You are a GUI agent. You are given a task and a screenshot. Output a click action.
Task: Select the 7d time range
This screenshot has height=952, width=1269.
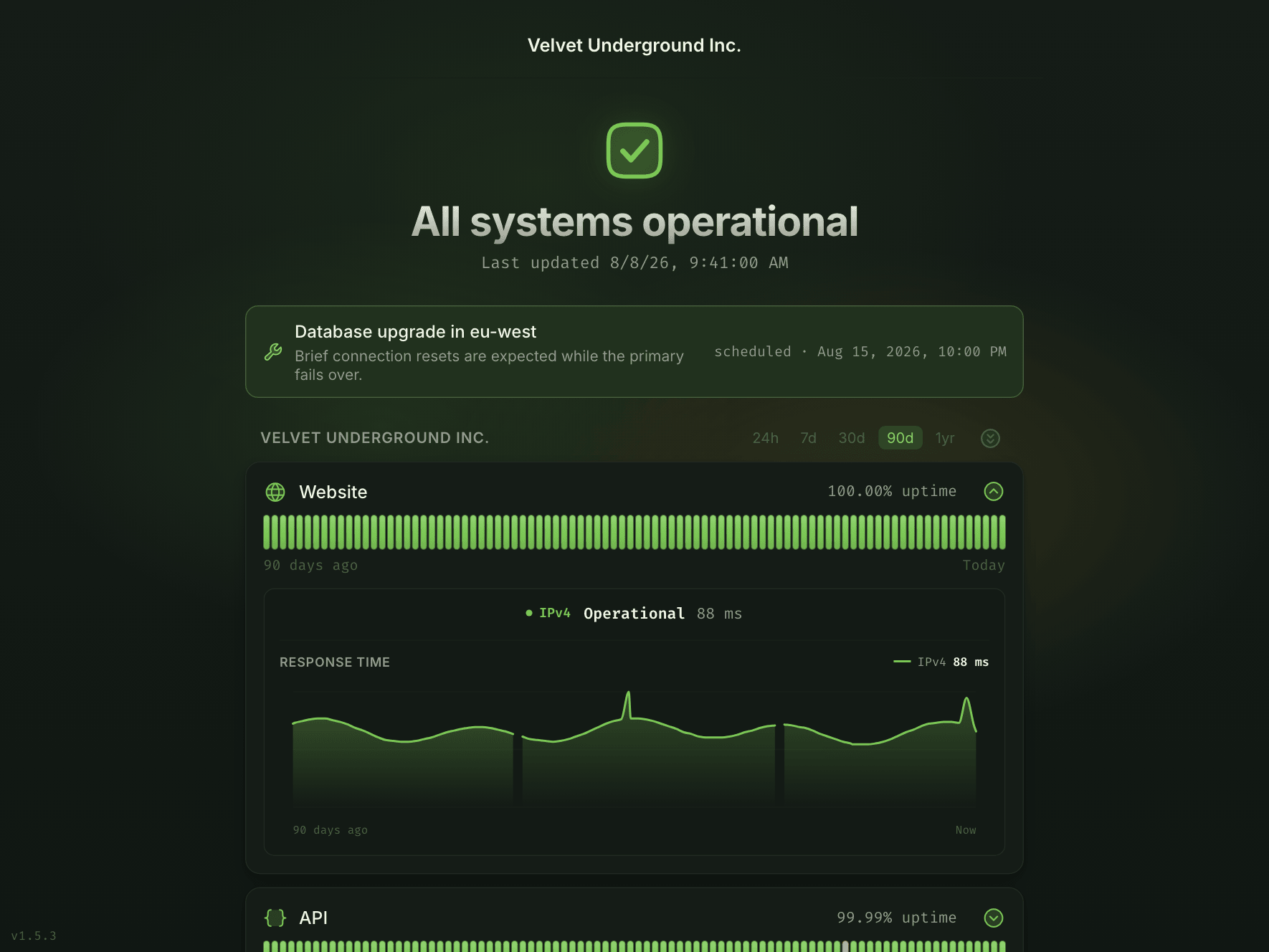pos(808,438)
